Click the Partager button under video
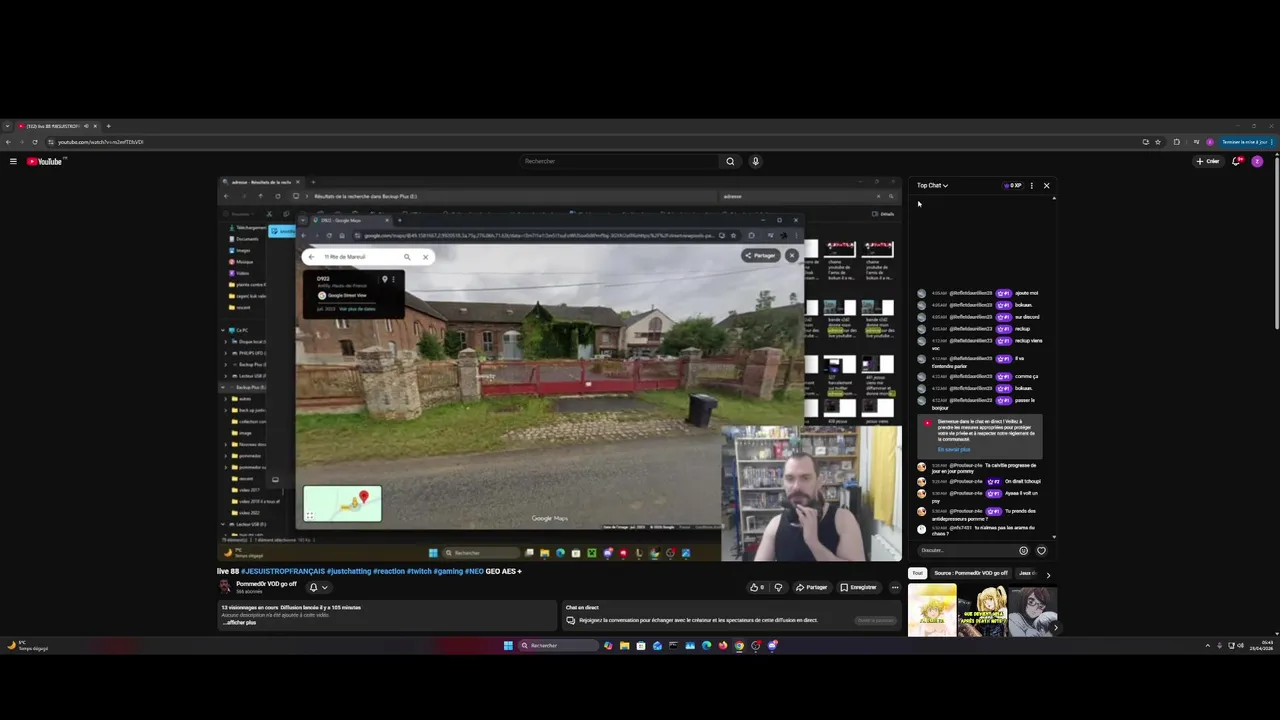1280x720 pixels. (812, 587)
